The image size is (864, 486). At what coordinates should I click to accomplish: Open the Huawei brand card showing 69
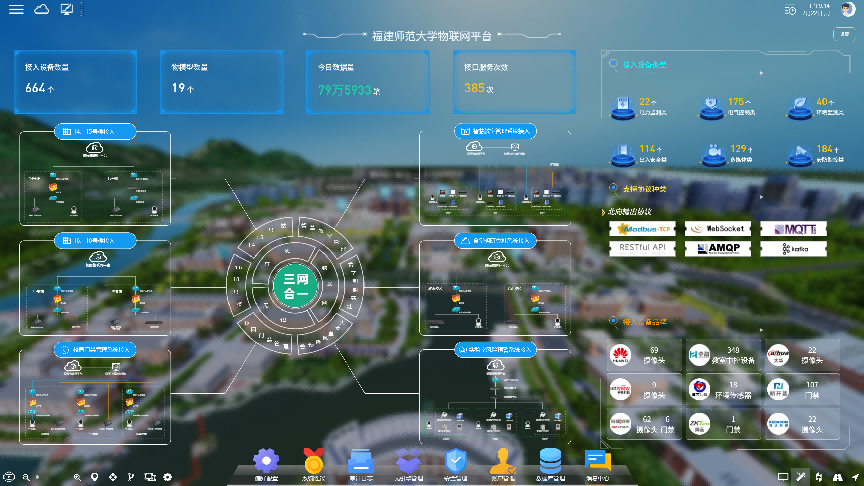(645, 355)
